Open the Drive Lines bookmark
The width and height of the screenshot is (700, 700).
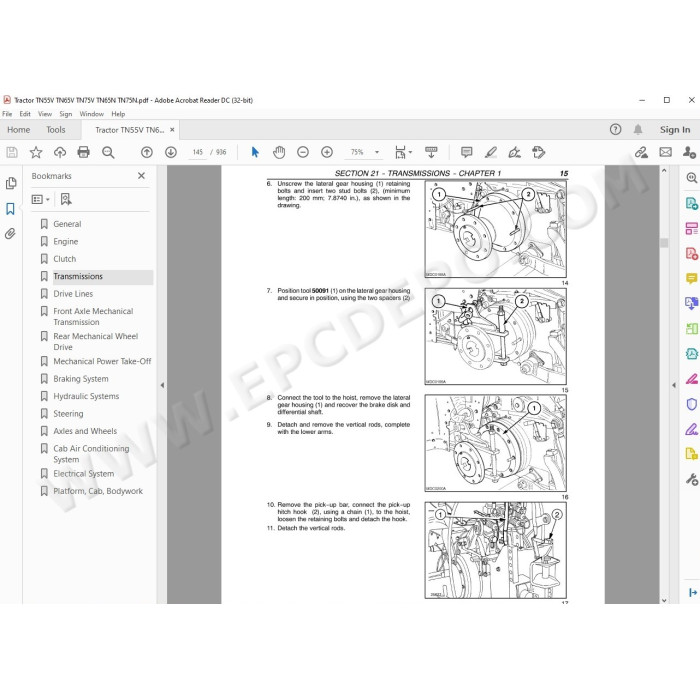[x=73, y=294]
